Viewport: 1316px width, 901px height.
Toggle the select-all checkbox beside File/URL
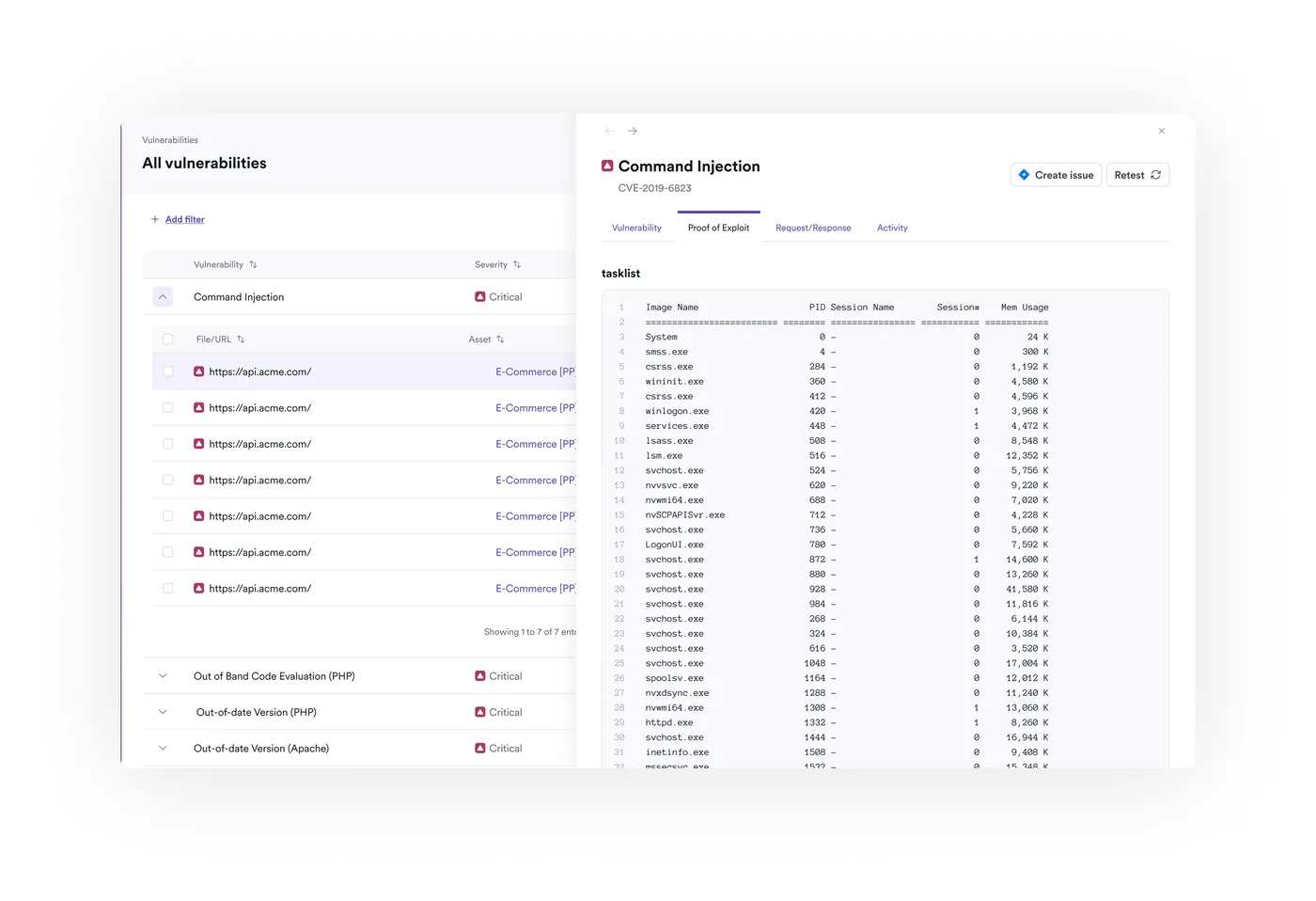168,340
